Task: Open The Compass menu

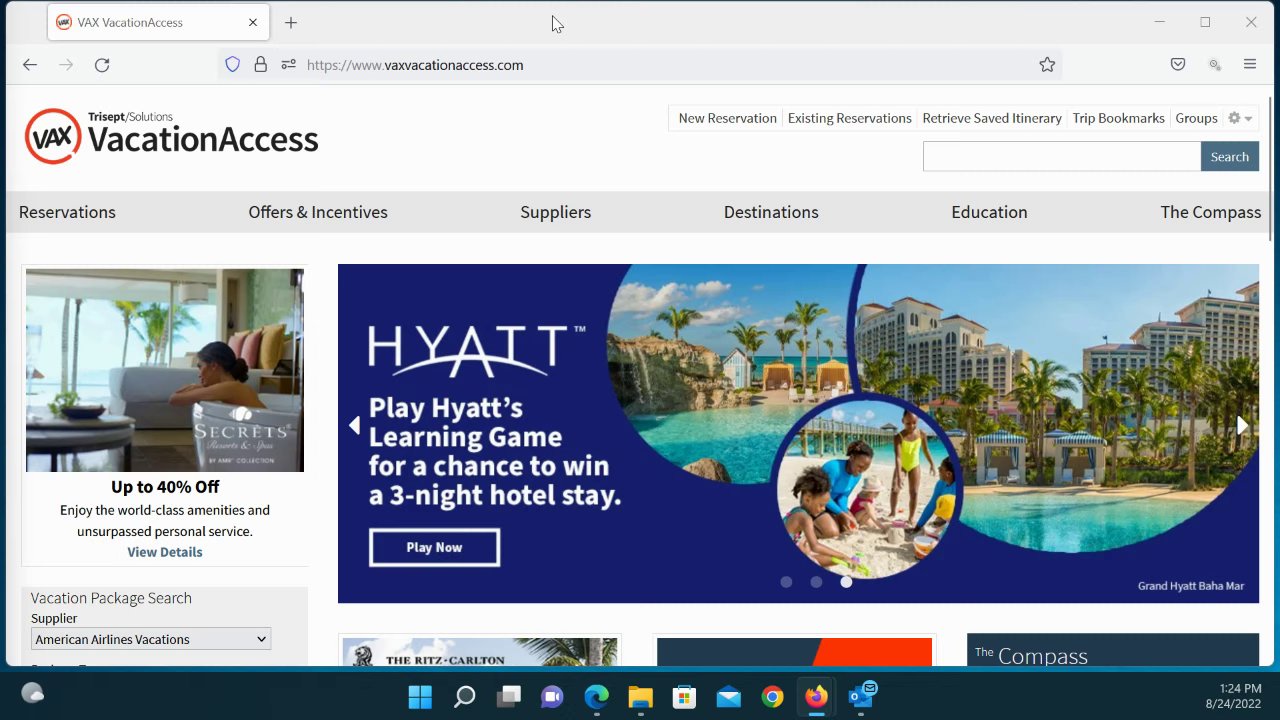Action: coord(1210,212)
